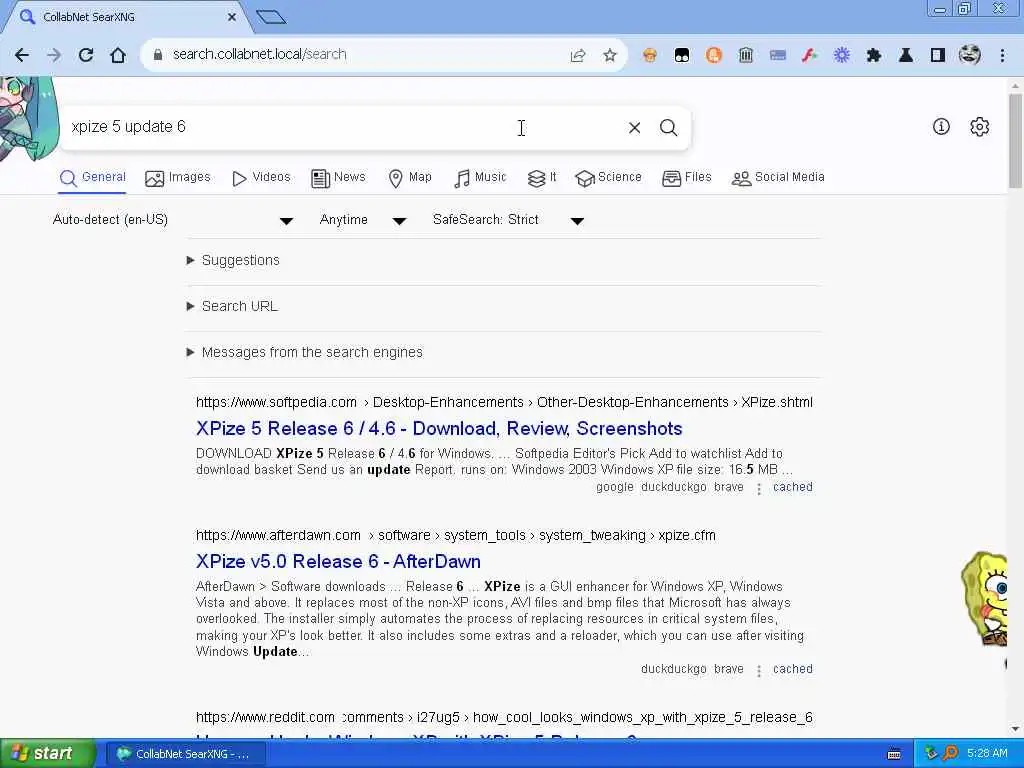This screenshot has height=768, width=1024.
Task: Open cached copy of Softpedia result
Action: [793, 487]
